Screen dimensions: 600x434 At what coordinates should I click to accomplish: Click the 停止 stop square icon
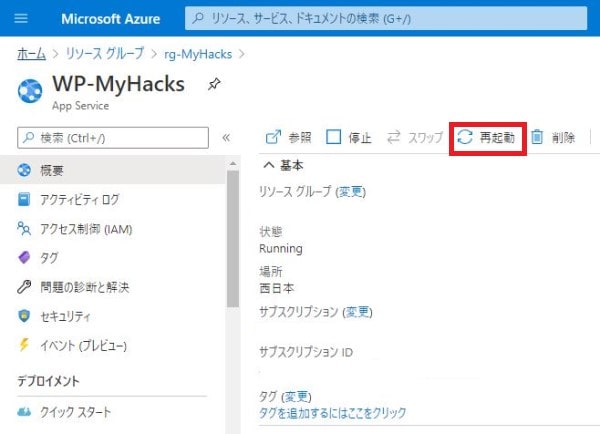(333, 137)
